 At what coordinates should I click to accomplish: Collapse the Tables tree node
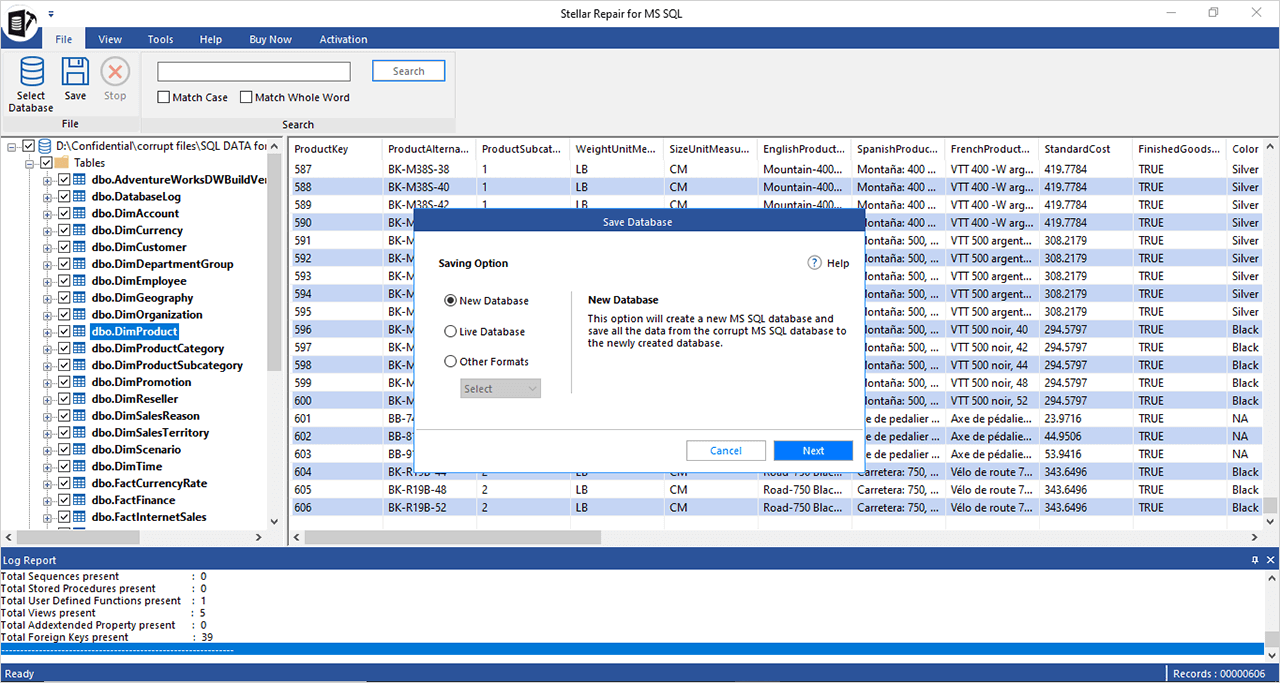click(30, 163)
